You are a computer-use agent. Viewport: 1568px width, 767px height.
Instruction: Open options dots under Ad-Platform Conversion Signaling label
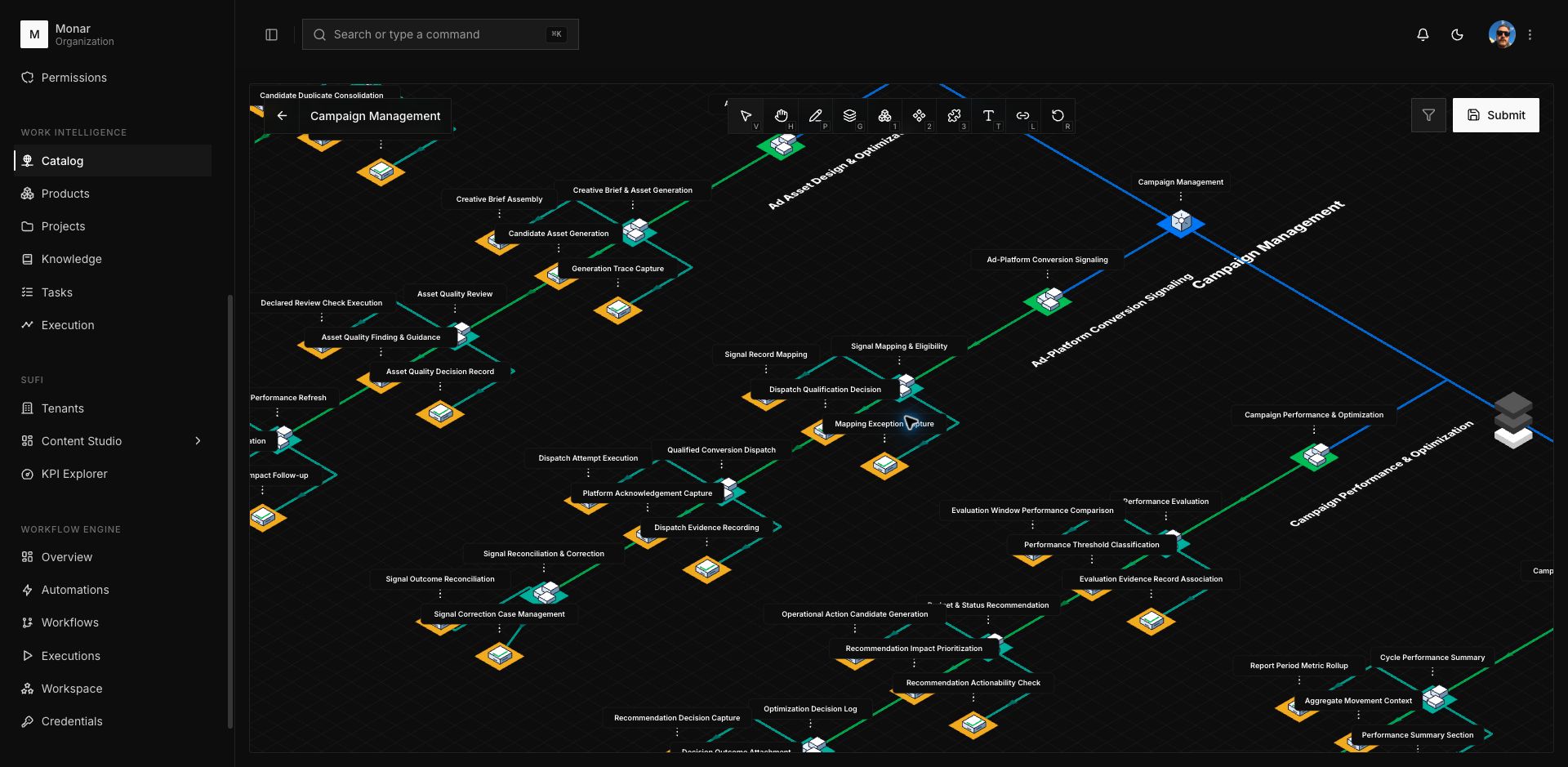1047,274
